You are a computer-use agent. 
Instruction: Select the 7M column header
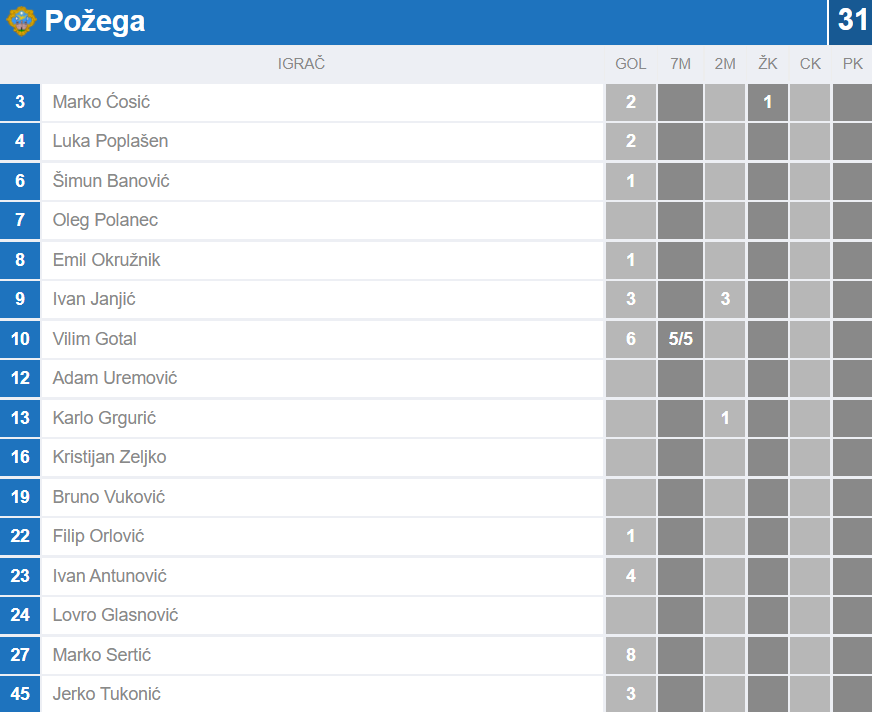680,64
